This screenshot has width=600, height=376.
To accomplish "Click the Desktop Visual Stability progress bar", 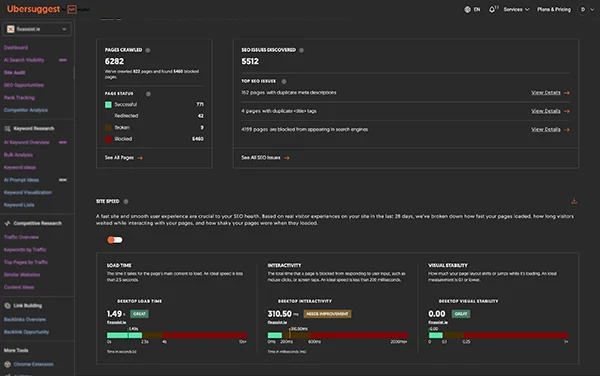I will coord(498,335).
